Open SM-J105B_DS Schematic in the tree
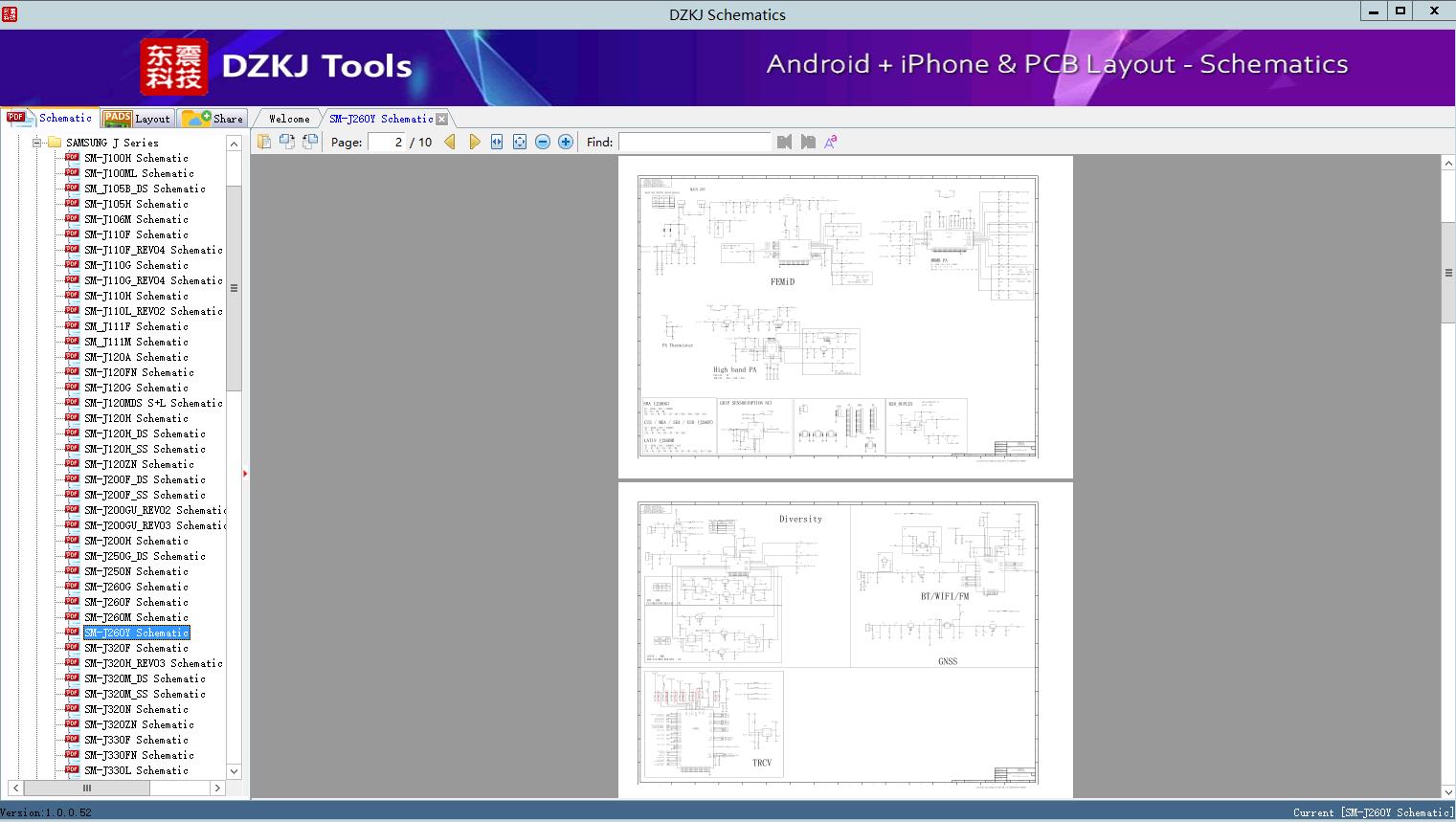 tap(145, 189)
